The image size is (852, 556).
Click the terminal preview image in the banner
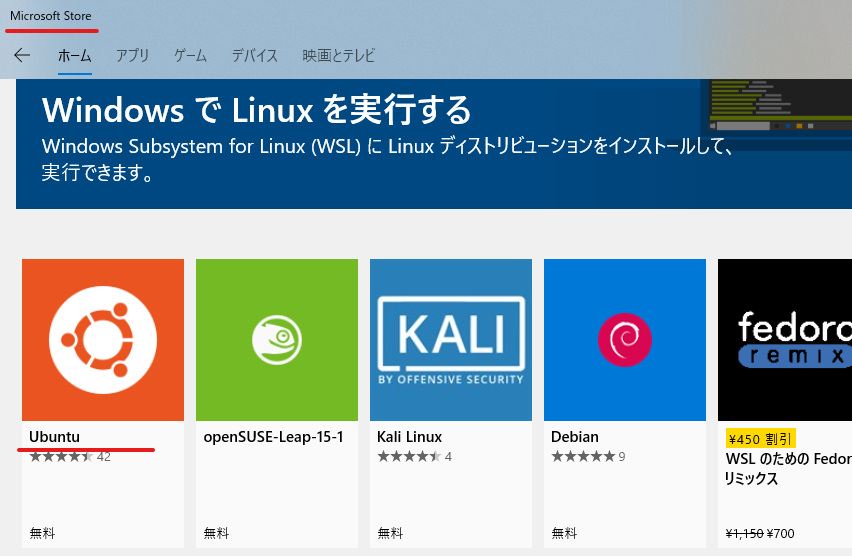780,106
